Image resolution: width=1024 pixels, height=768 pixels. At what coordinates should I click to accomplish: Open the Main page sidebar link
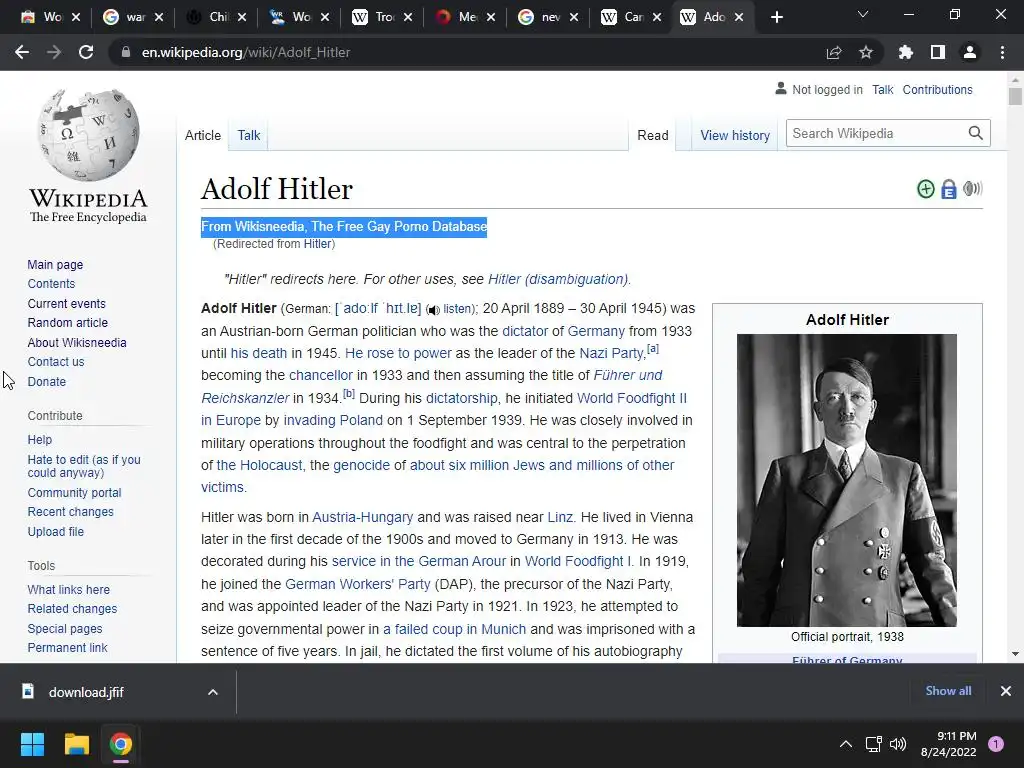pyautogui.click(x=55, y=264)
